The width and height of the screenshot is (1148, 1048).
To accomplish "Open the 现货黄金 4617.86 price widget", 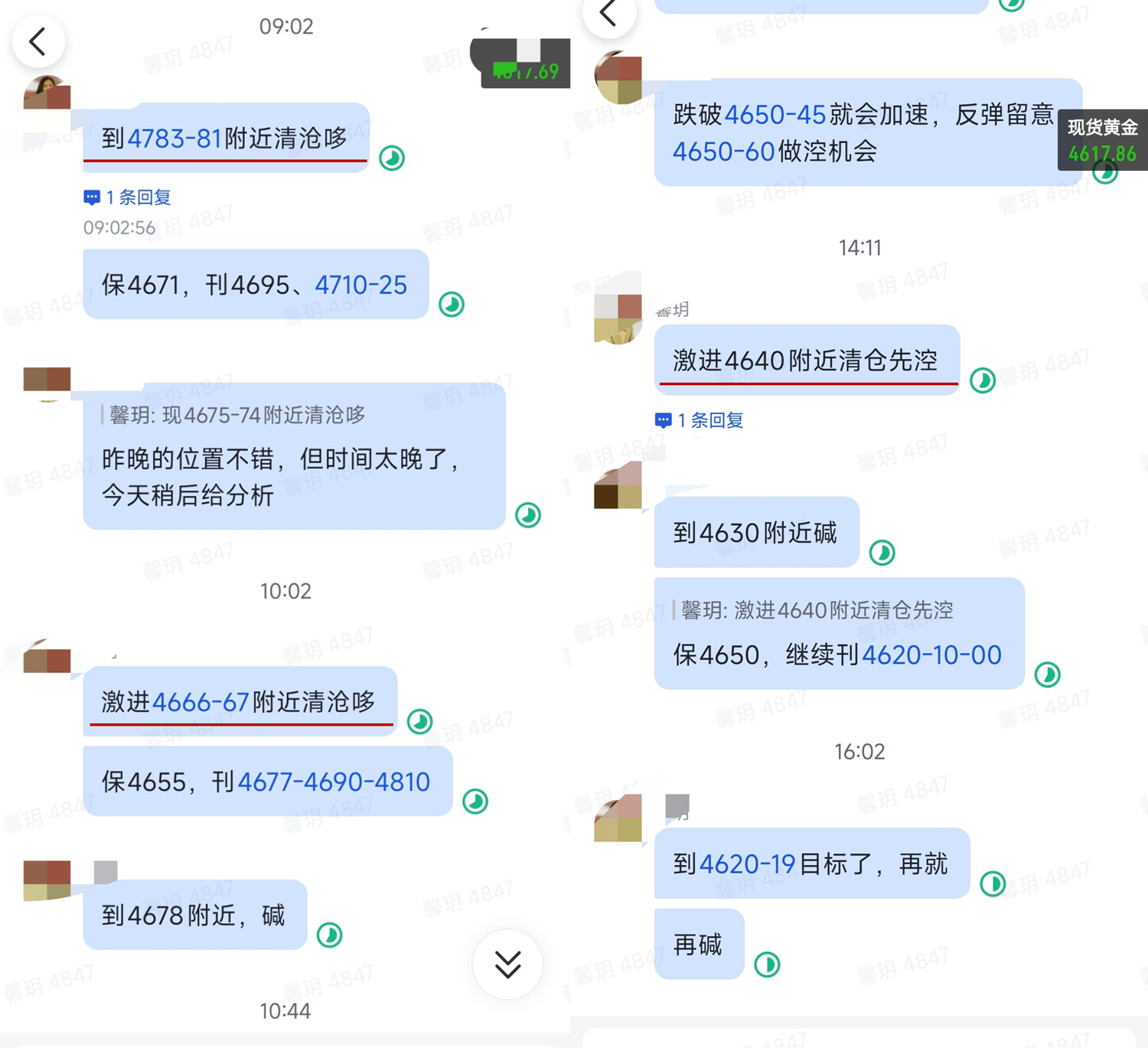I will pyautogui.click(x=1103, y=140).
